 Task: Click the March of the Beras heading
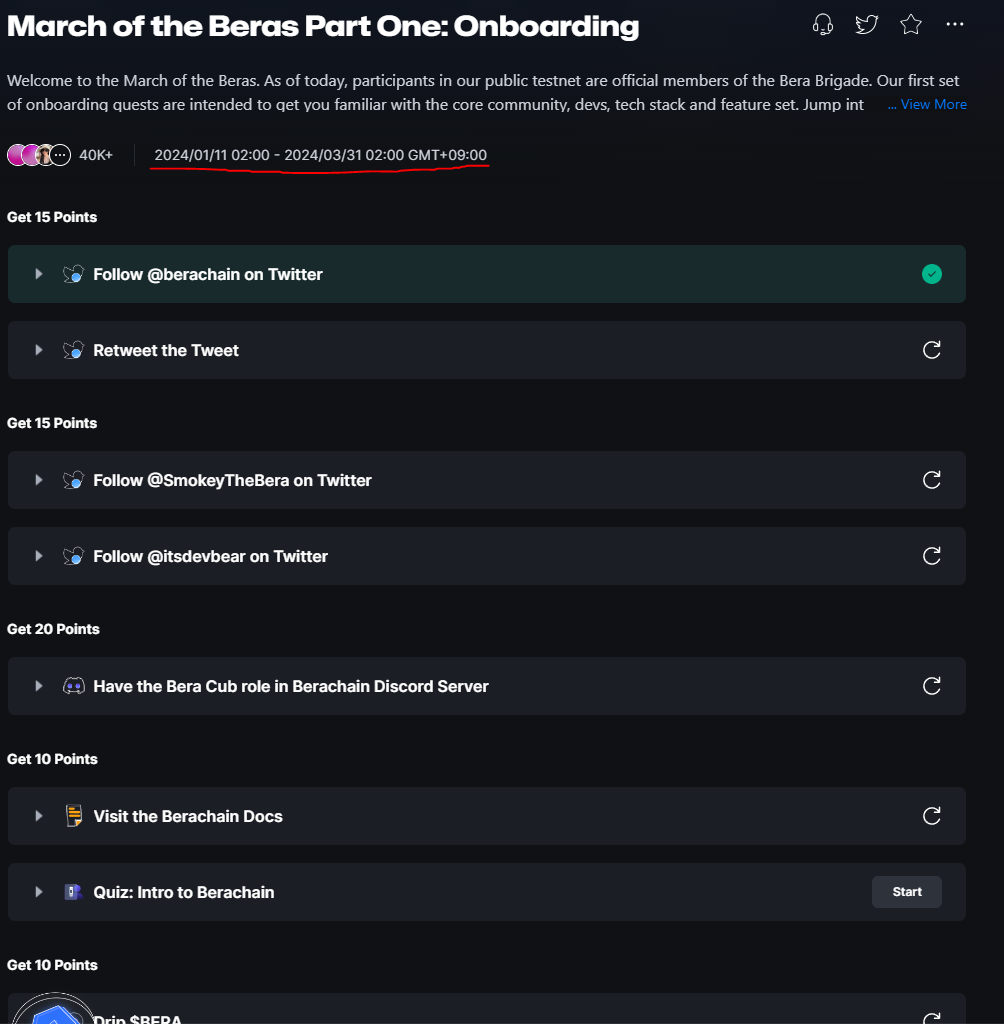click(323, 26)
